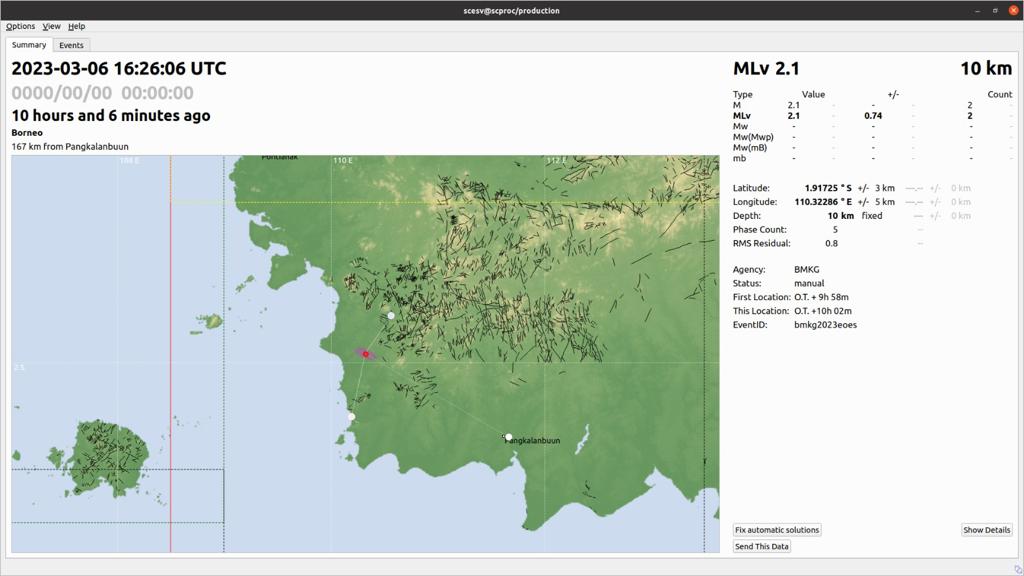Open the Options menu
1024x576 pixels.
pos(20,26)
